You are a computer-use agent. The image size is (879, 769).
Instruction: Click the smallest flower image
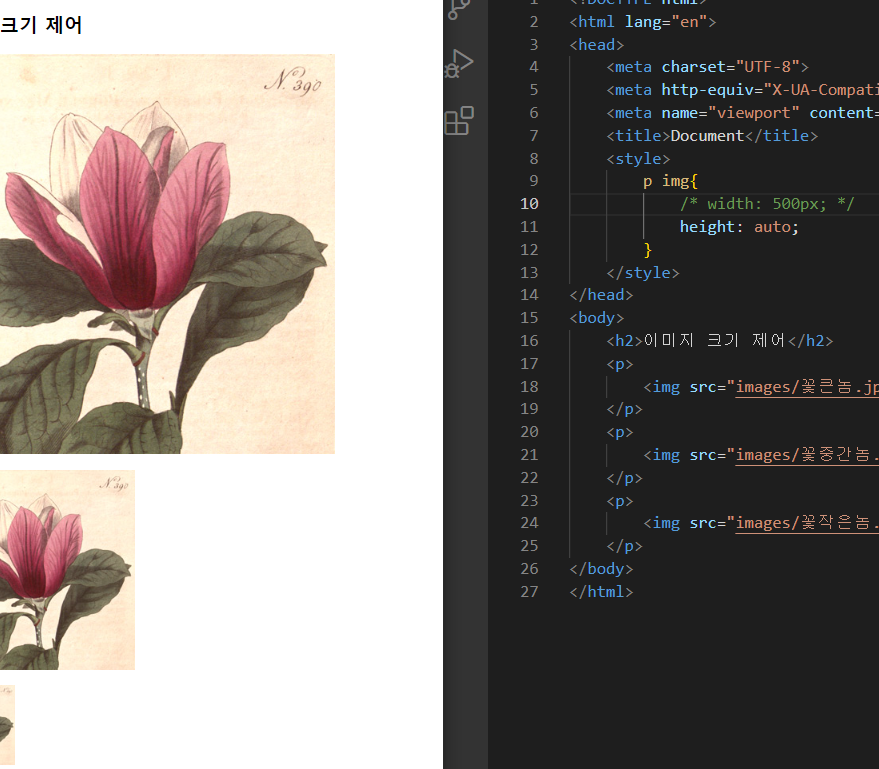click(x=7, y=725)
